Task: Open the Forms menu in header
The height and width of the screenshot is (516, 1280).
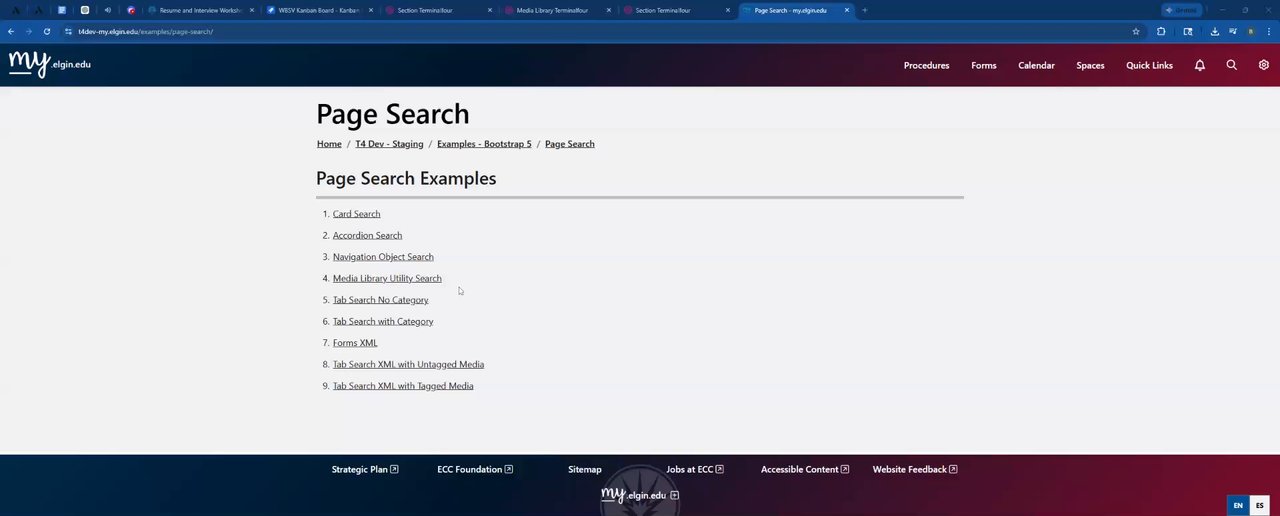Action: 984,65
